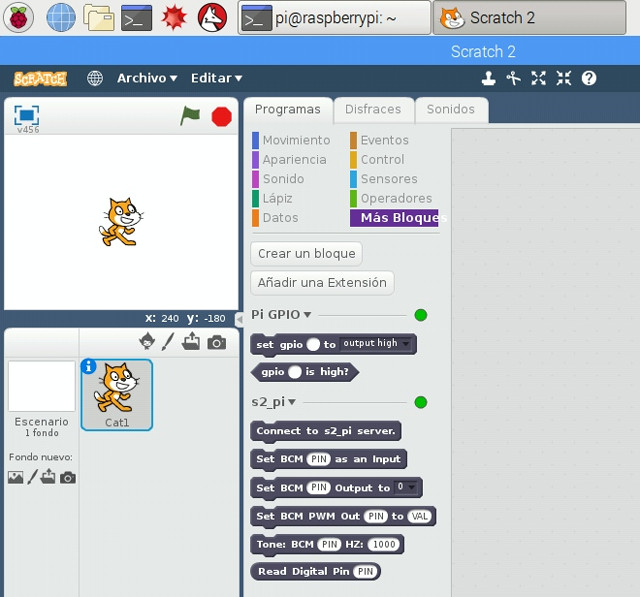Click the Crear un bloque button
The width and height of the screenshot is (640, 597).
point(307,253)
